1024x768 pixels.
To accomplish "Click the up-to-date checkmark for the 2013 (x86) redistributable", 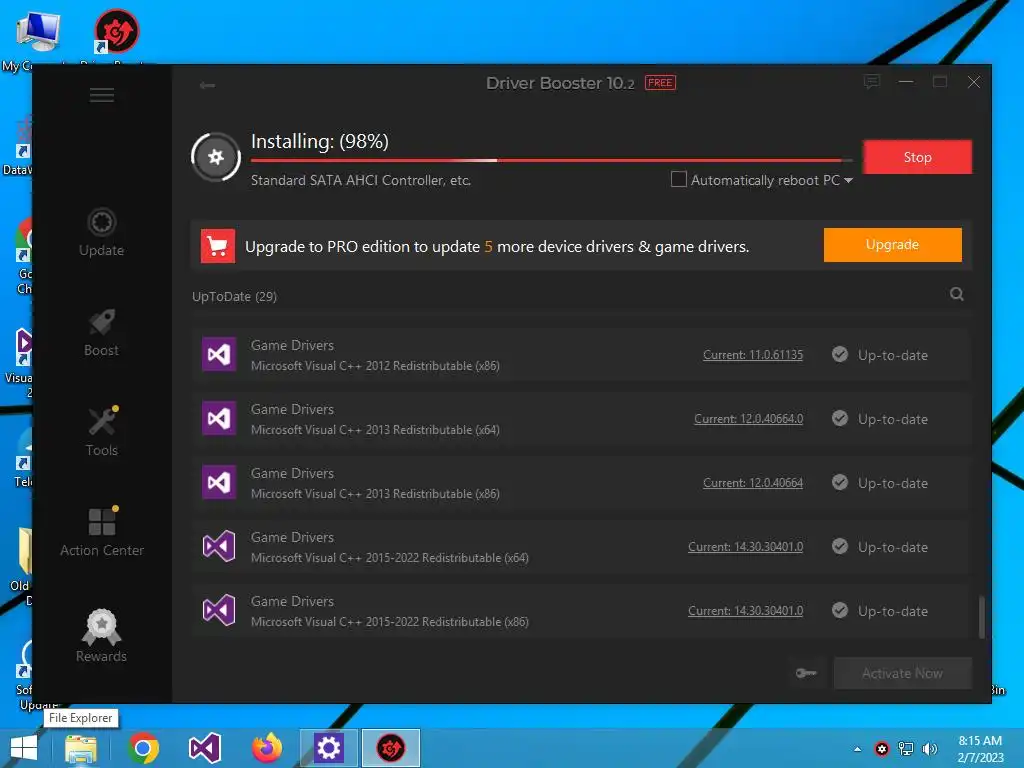I will (x=840, y=483).
